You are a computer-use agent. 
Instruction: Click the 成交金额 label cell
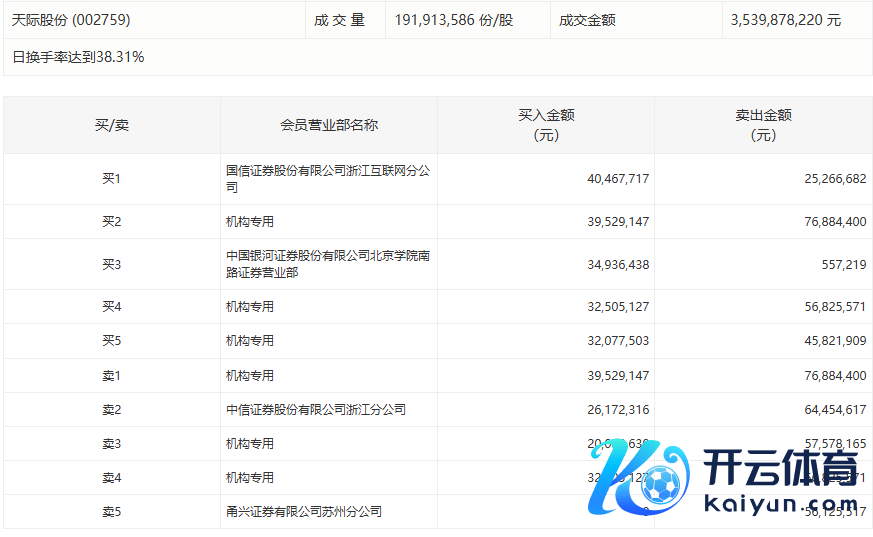click(587, 20)
